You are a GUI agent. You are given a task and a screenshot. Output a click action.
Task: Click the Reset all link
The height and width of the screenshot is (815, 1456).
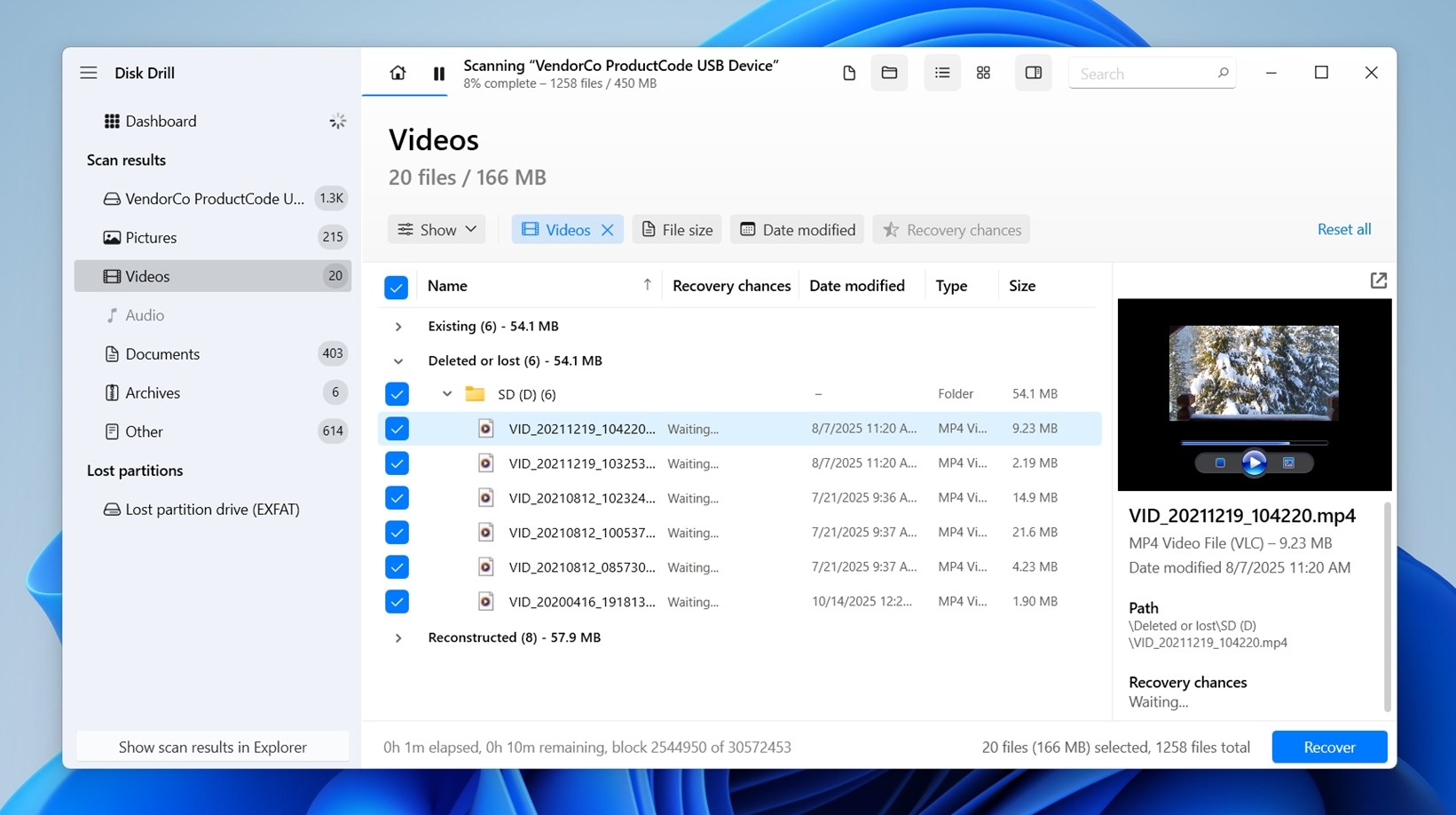[x=1344, y=229]
